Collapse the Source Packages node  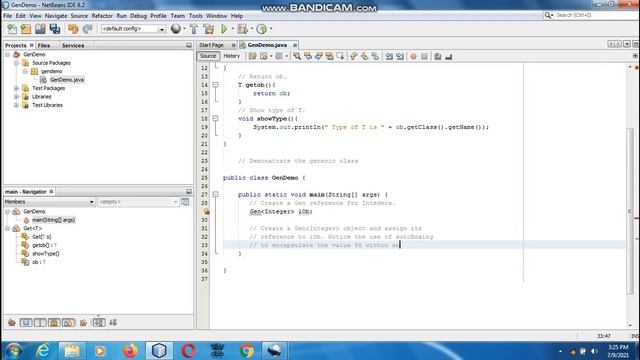click(x=16, y=63)
